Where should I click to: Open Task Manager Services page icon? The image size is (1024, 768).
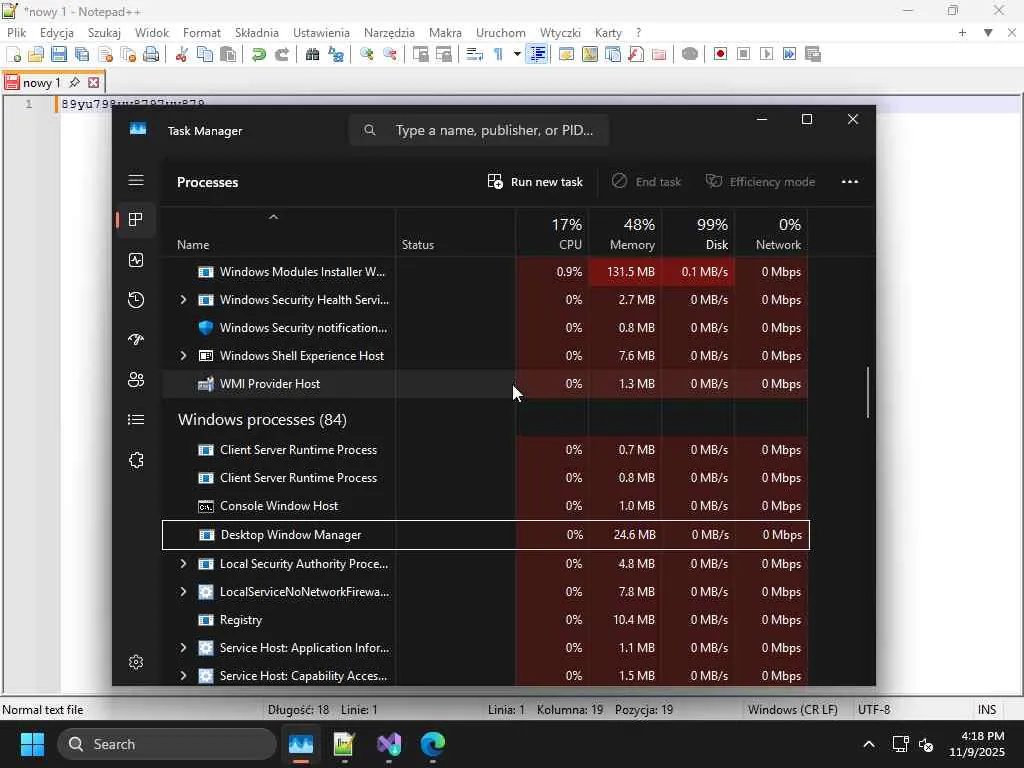click(136, 460)
